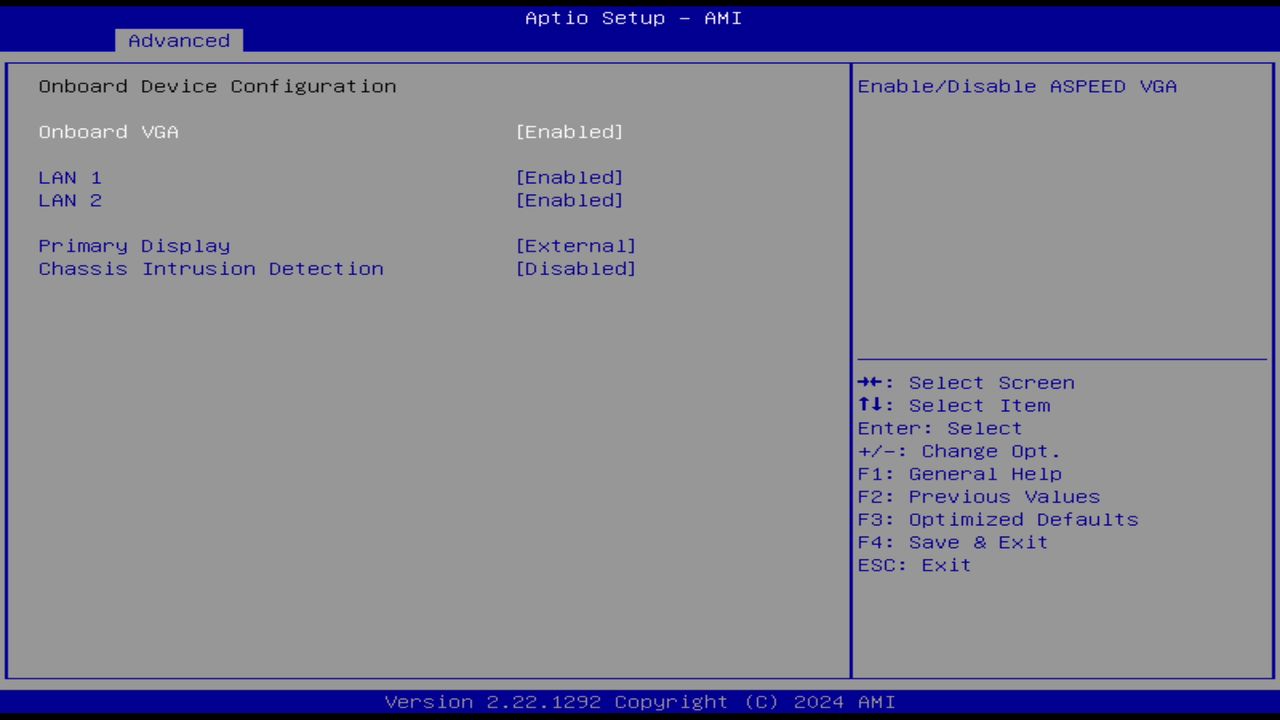Click the Enable/Disable ASPEED VGA help text

pos(1017,87)
